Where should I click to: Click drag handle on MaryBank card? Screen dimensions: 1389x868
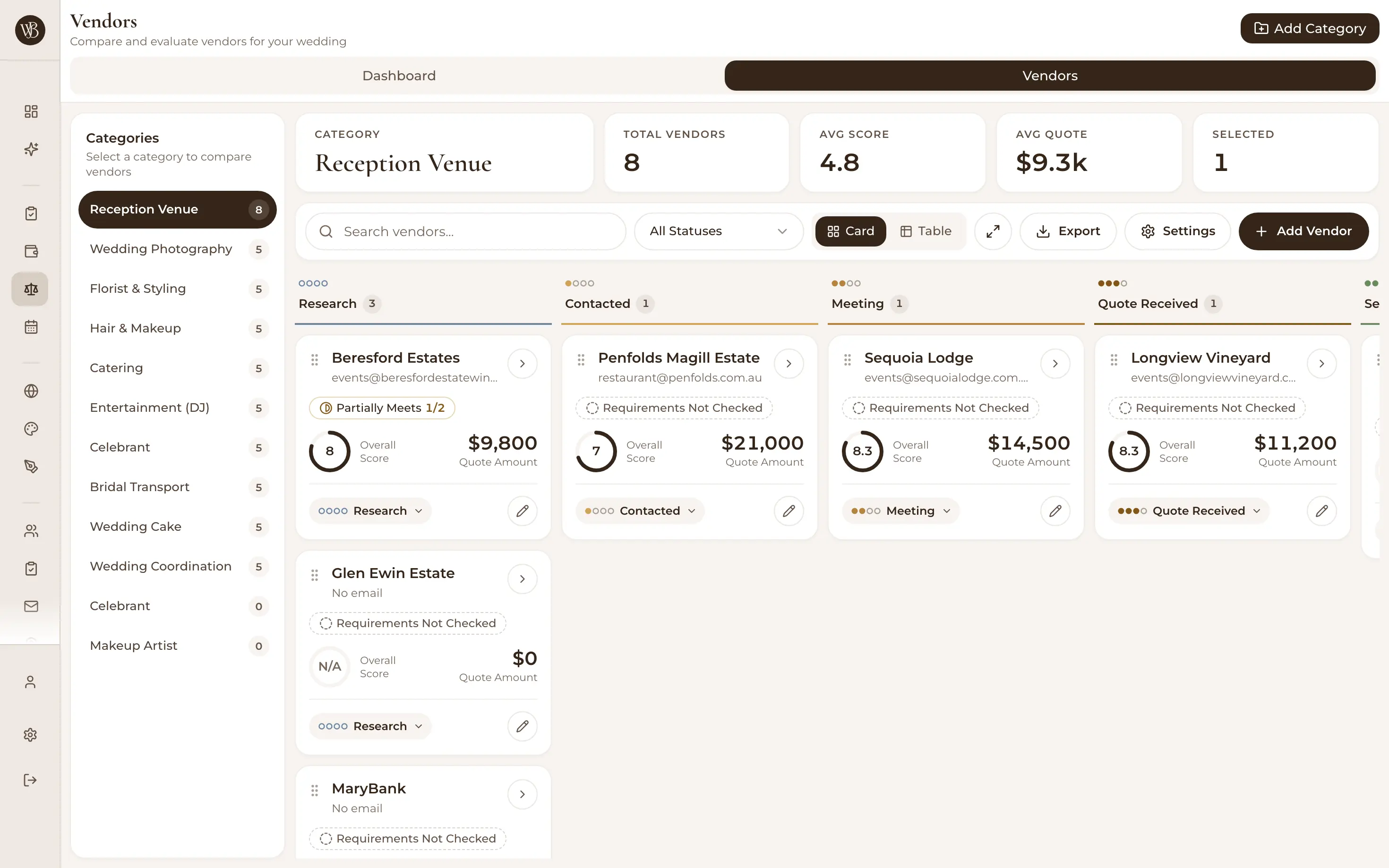point(315,791)
